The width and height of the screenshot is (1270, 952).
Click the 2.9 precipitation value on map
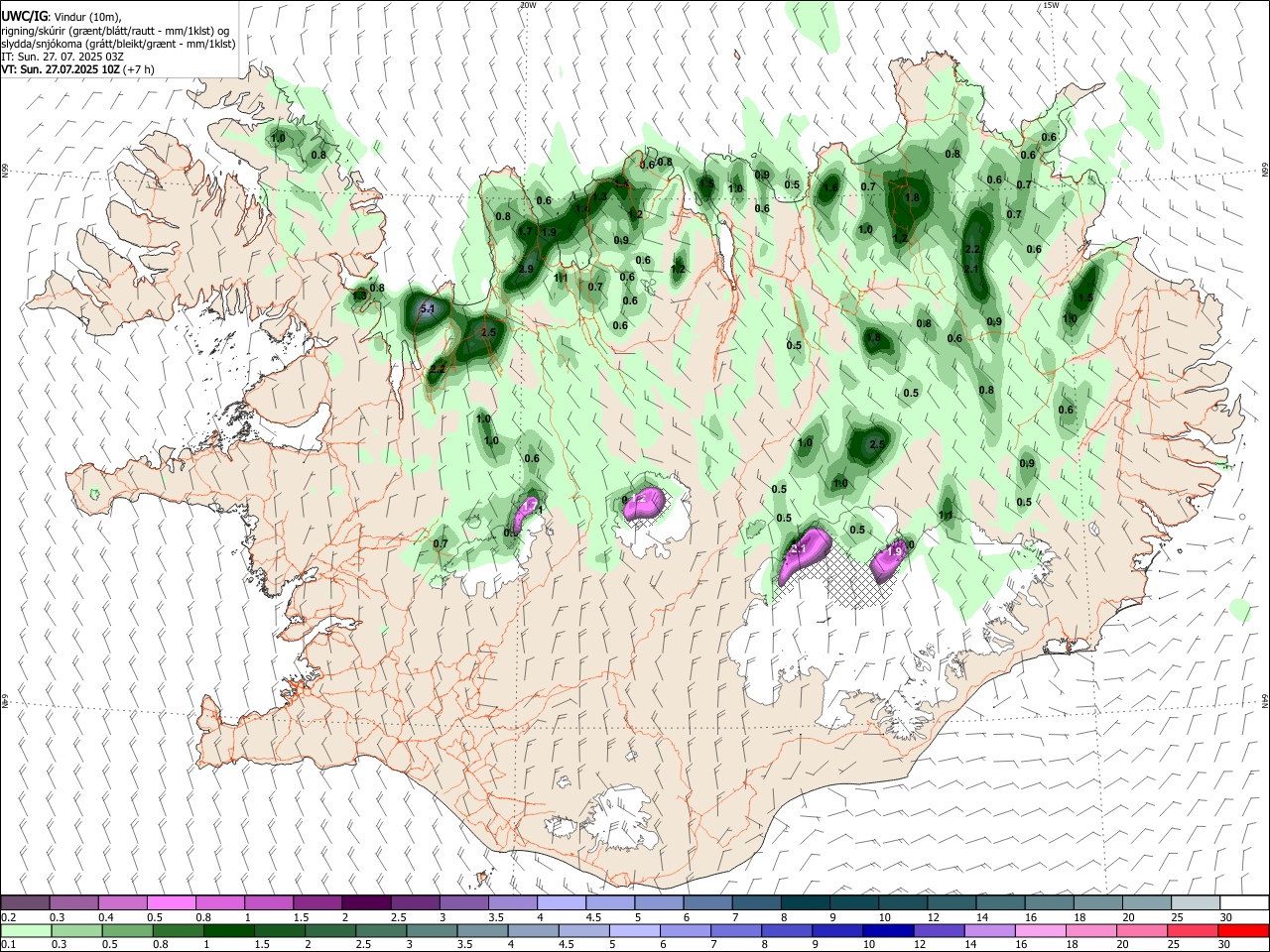pos(527,269)
